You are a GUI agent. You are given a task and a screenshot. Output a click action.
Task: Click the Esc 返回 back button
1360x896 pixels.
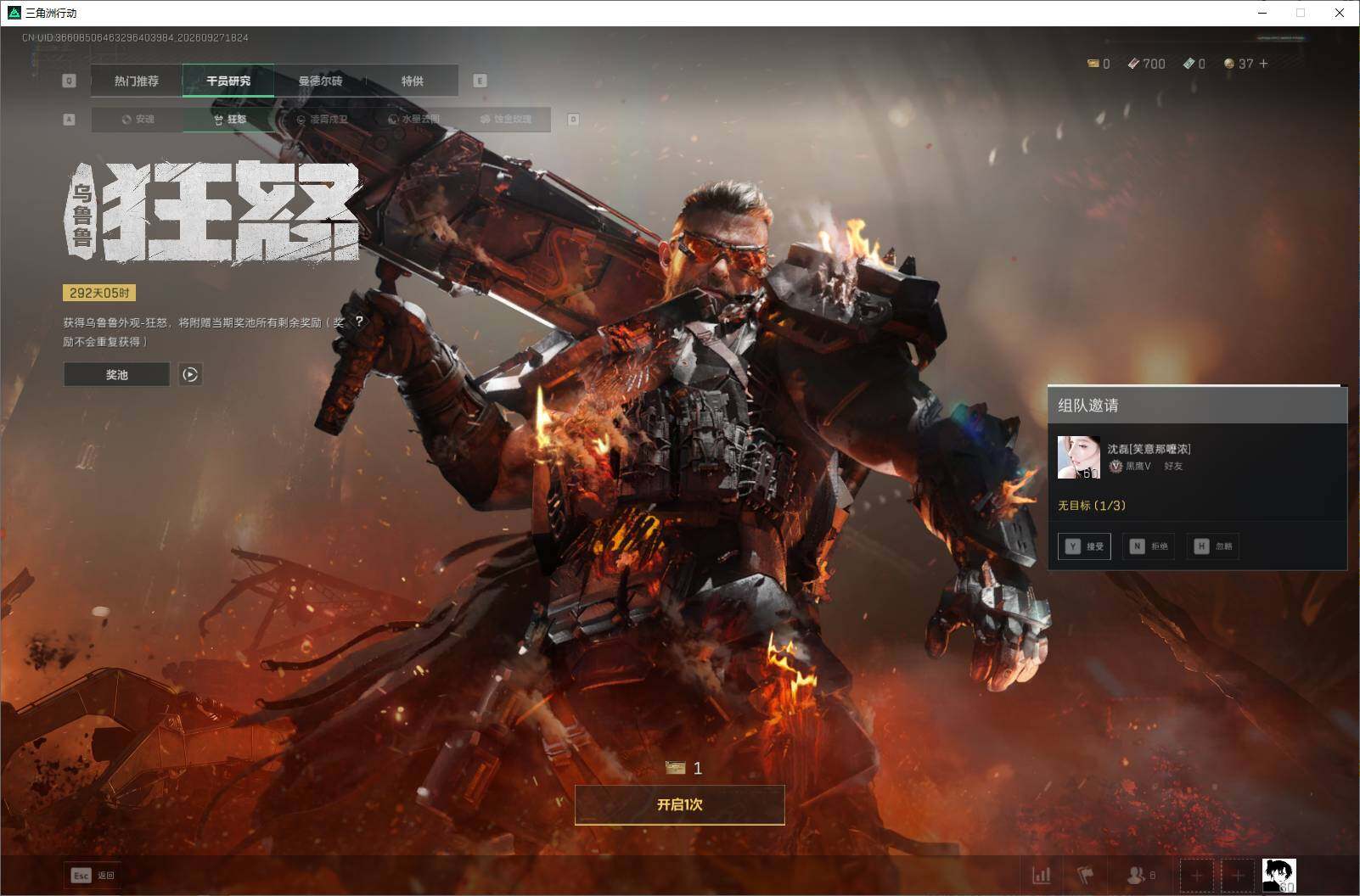pyautogui.click(x=93, y=876)
